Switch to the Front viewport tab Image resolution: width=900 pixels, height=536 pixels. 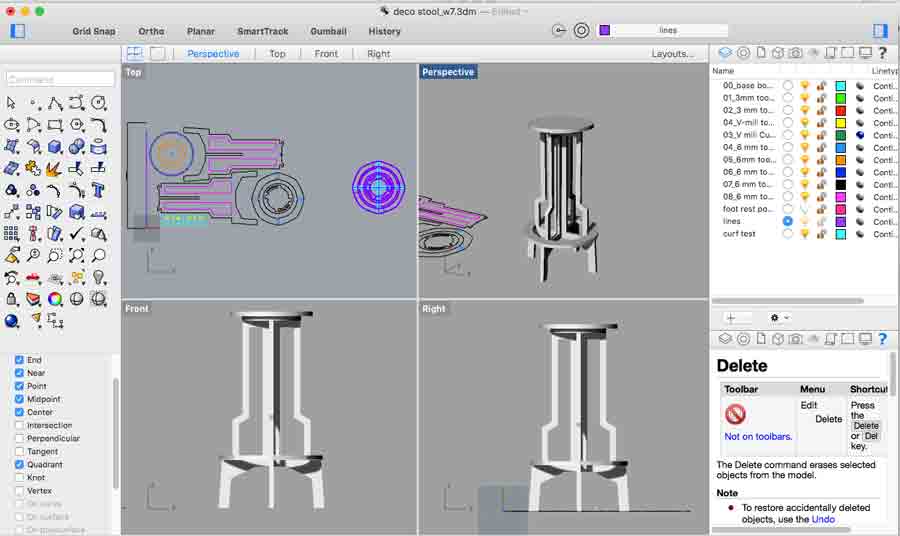[x=326, y=54]
